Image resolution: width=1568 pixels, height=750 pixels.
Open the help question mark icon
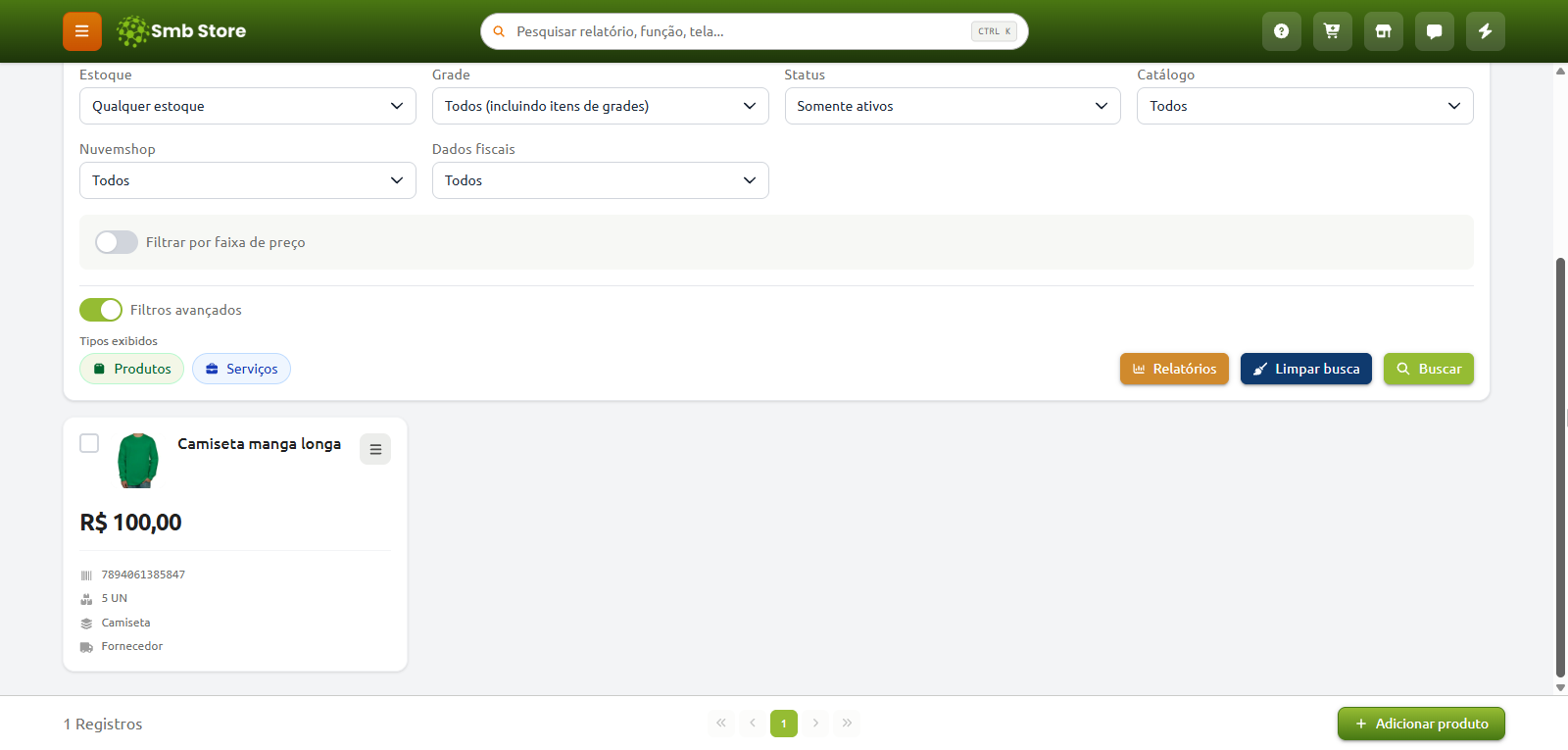pos(1282,31)
